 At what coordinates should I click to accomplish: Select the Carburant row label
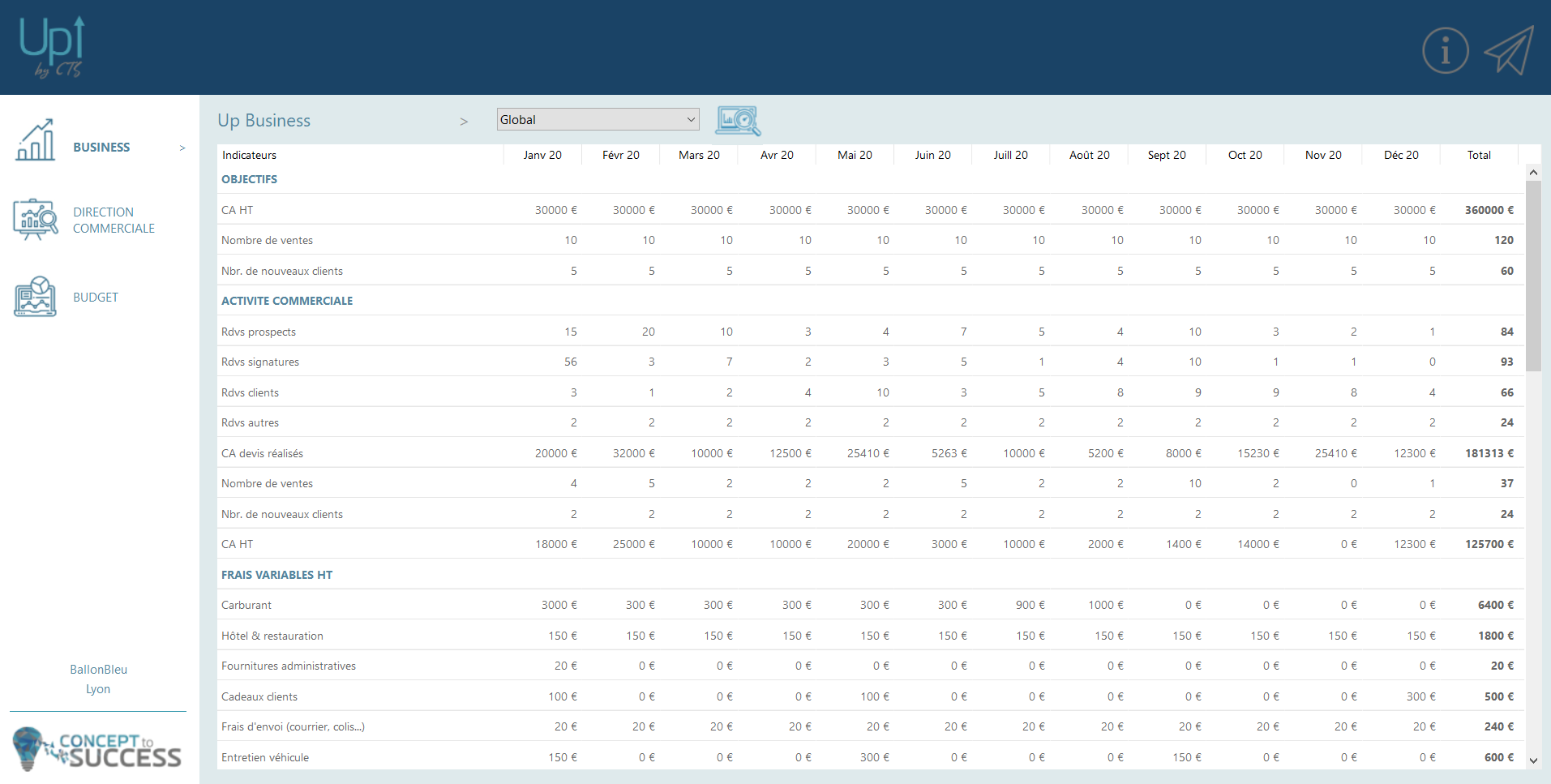click(x=246, y=605)
